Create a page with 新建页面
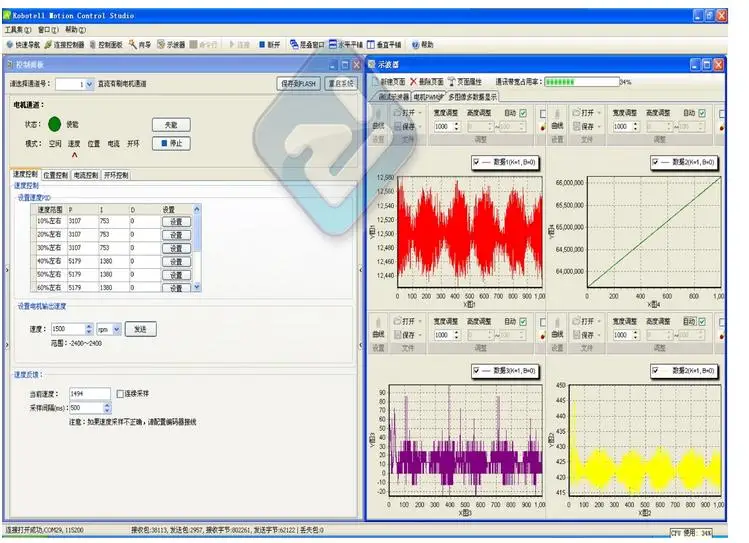Viewport: 749px width, 543px height. pyautogui.click(x=389, y=82)
